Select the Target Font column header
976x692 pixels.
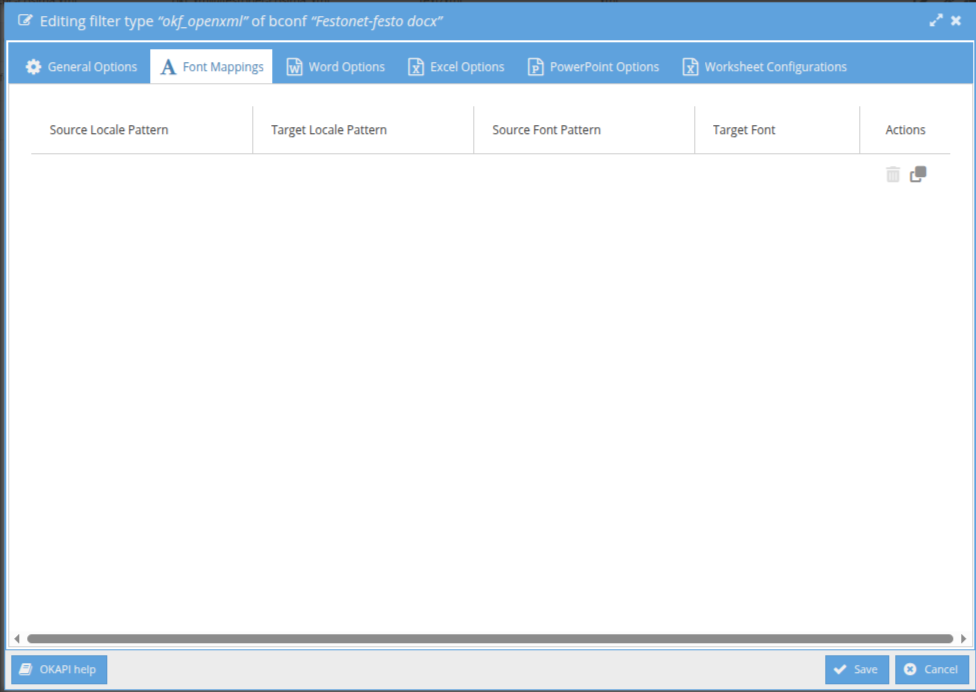744,130
